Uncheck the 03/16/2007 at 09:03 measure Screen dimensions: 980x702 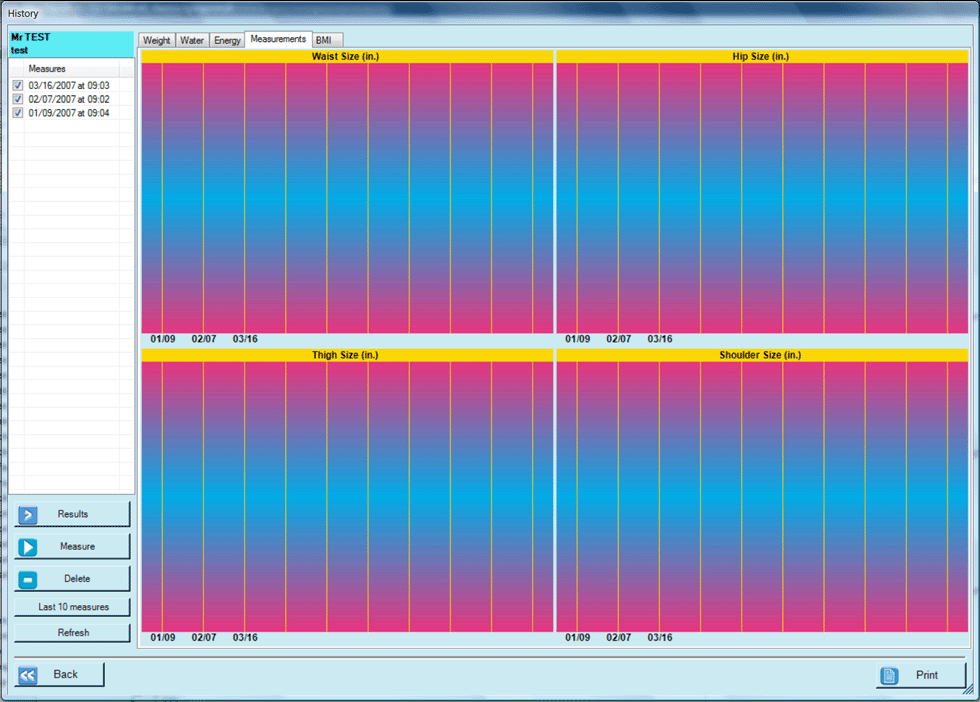[18, 86]
